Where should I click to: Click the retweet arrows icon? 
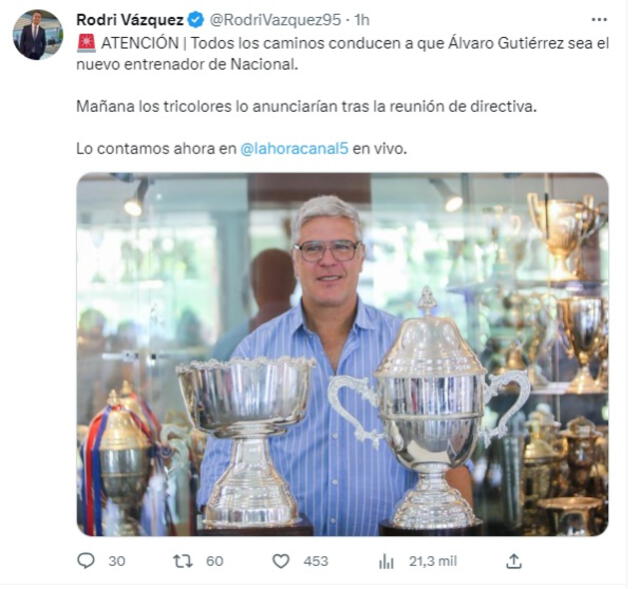tap(182, 561)
